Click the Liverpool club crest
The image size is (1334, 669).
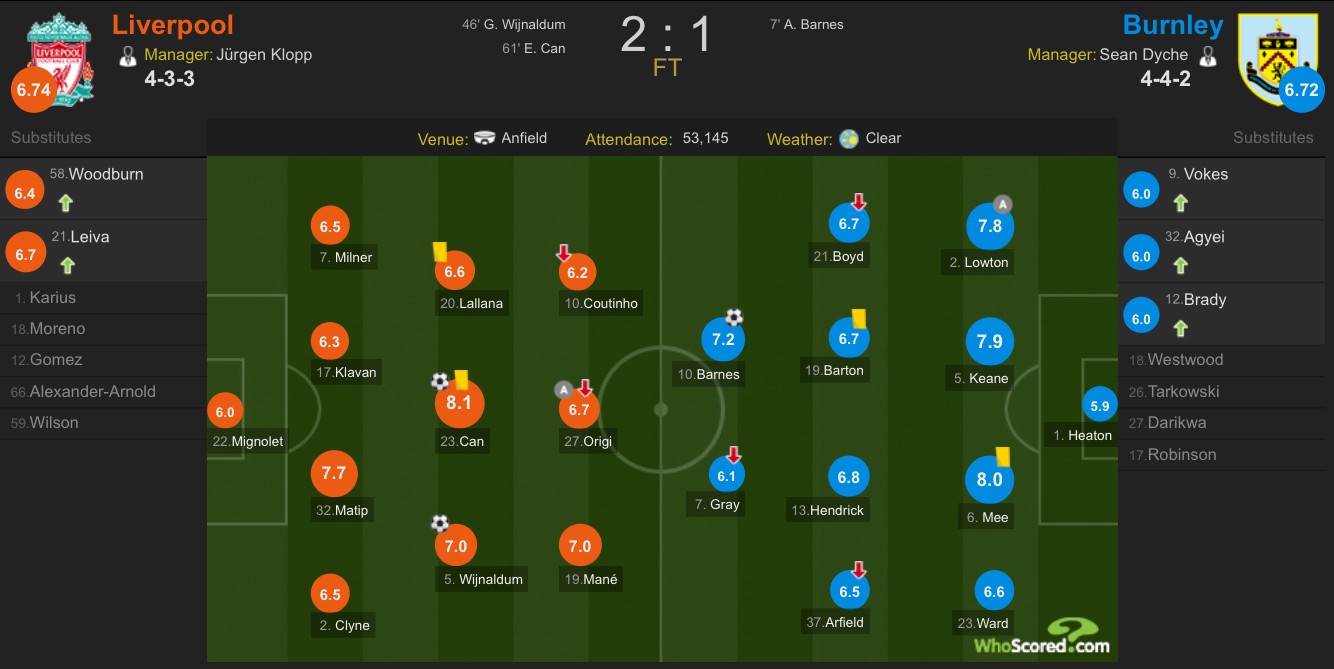(61, 60)
